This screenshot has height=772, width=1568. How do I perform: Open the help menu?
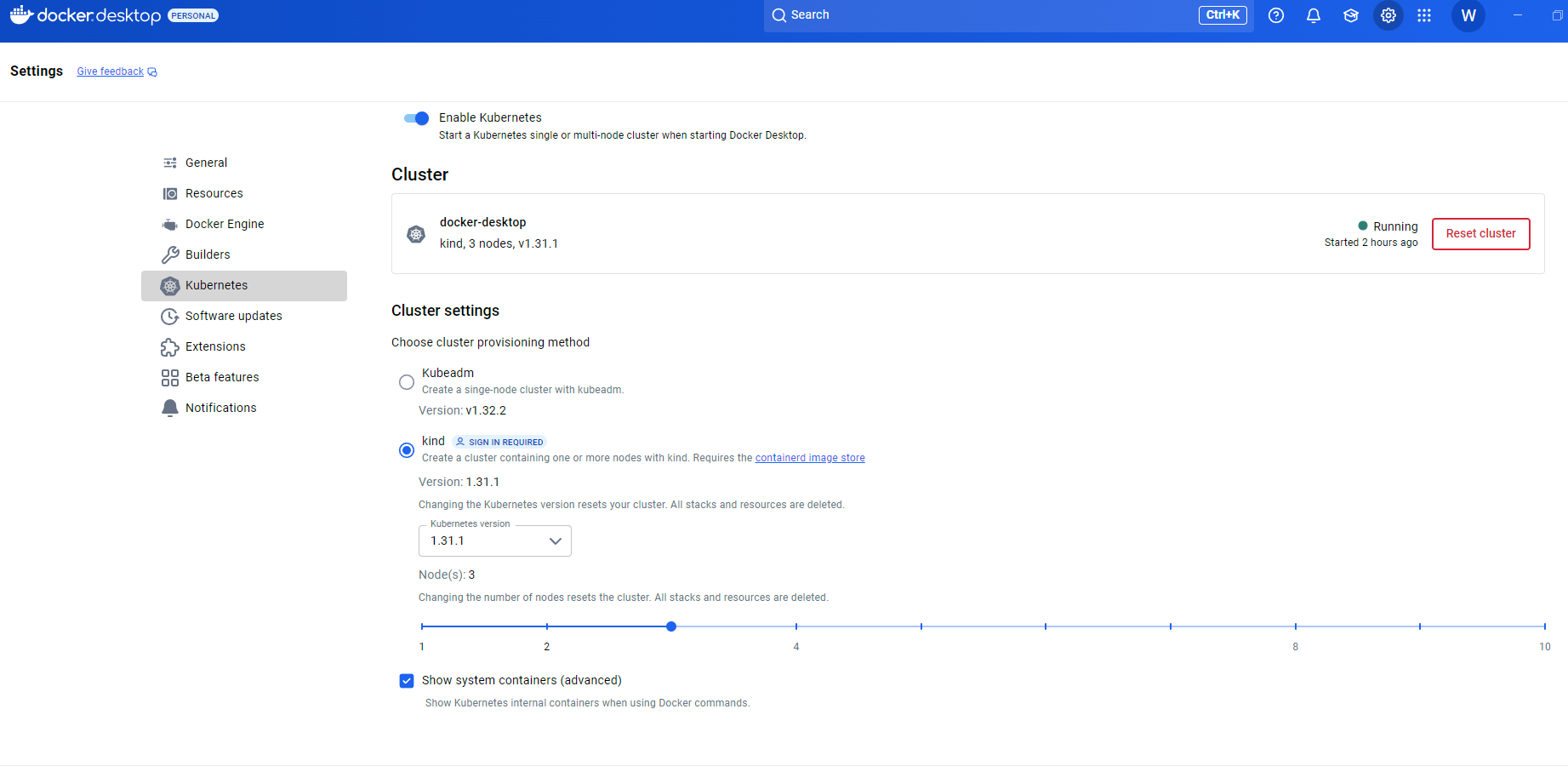(1275, 15)
